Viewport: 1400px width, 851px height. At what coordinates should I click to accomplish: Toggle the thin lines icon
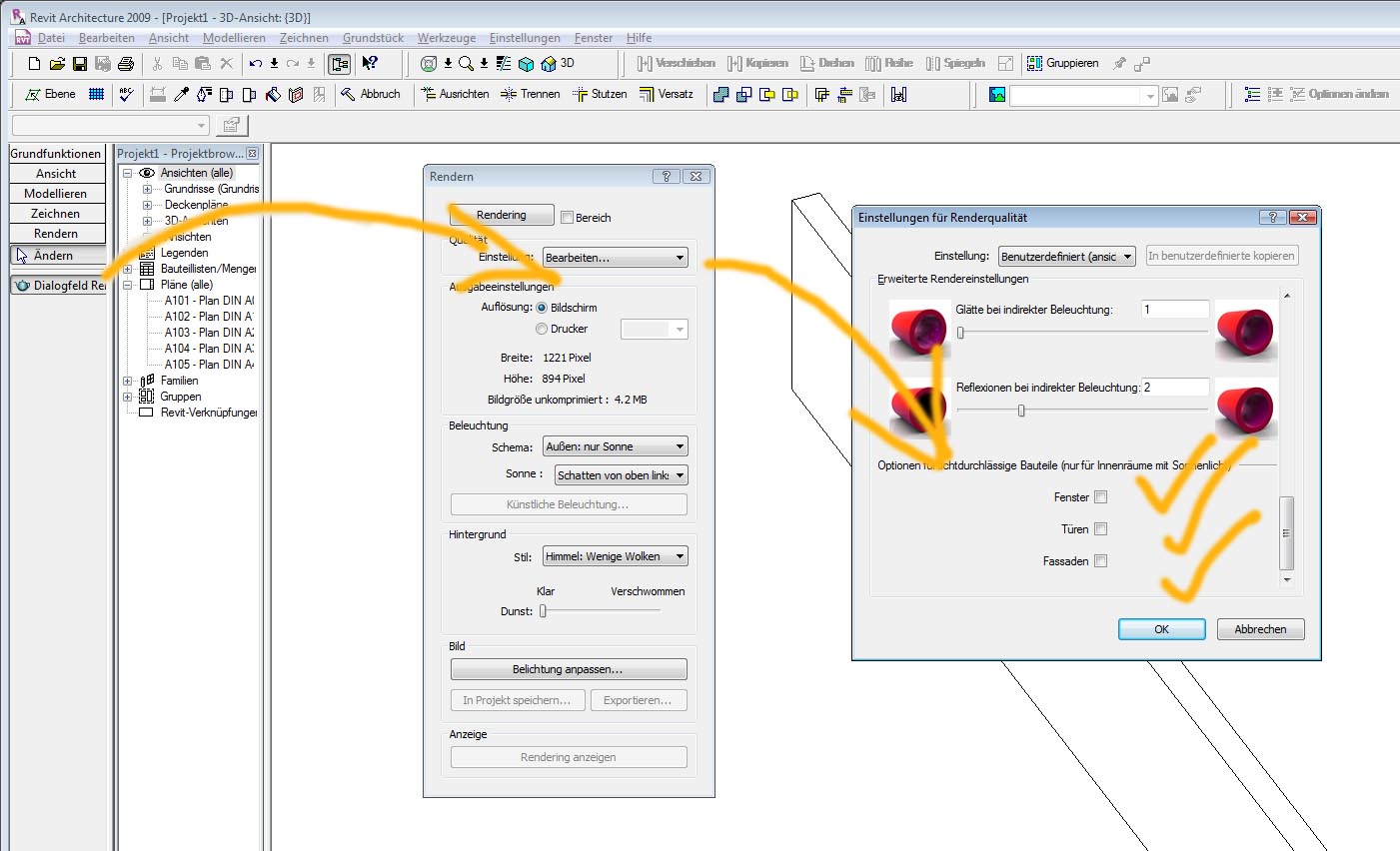tap(504, 64)
